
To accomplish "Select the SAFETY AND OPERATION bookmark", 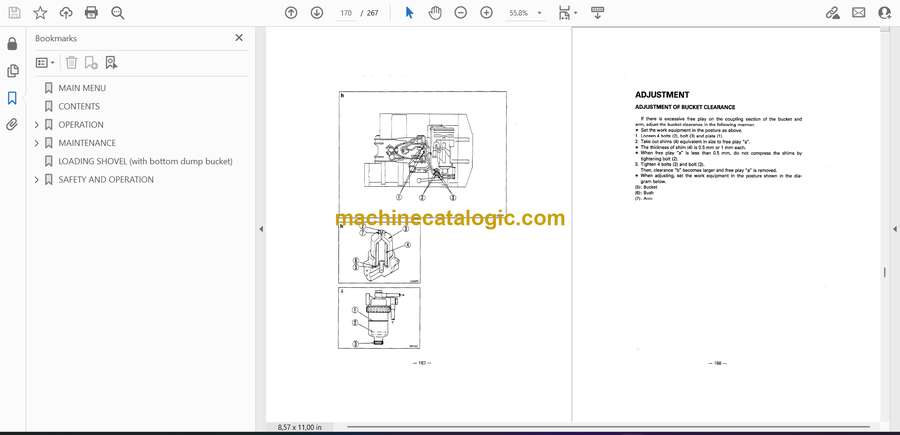I will pyautogui.click(x=106, y=180).
